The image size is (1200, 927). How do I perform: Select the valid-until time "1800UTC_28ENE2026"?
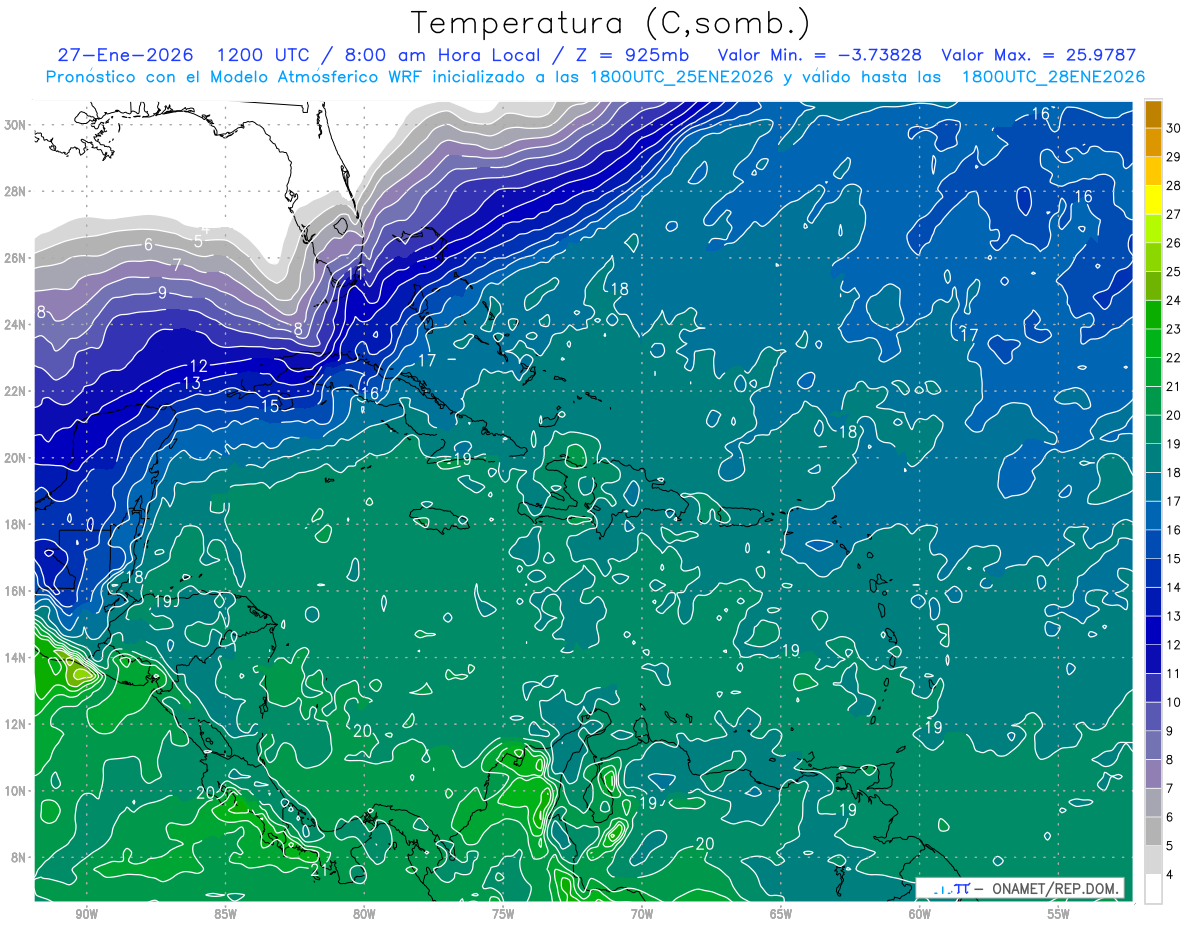click(1052, 77)
